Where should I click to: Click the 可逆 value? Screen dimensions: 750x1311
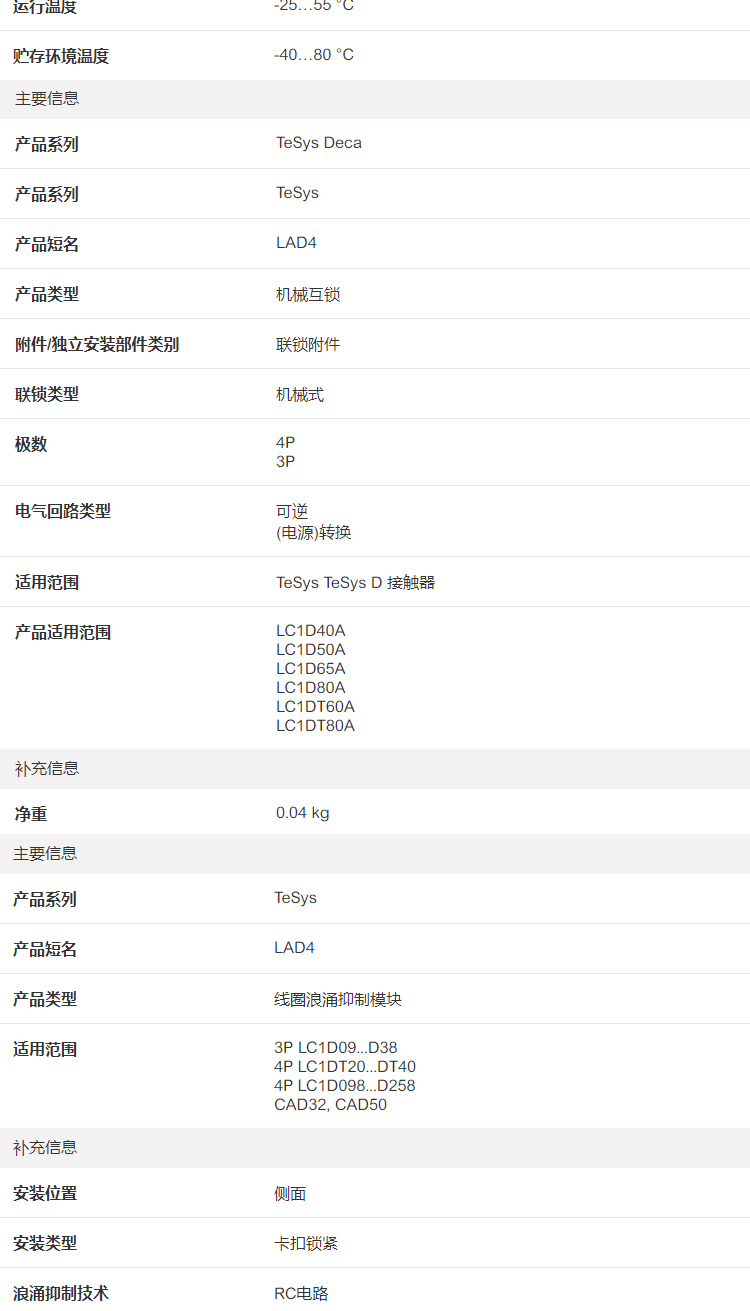(x=292, y=511)
